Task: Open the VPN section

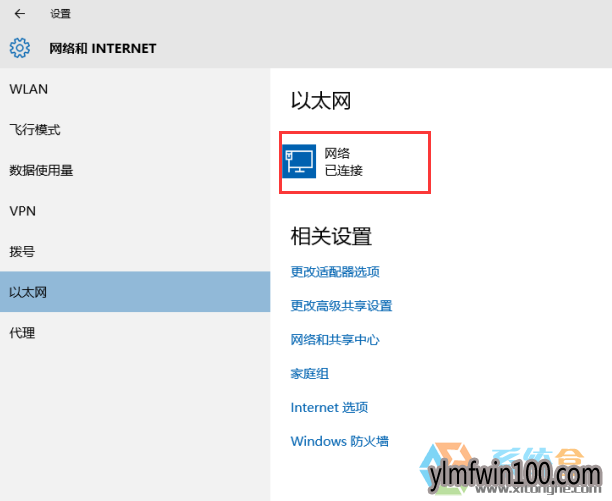Action: (135, 211)
